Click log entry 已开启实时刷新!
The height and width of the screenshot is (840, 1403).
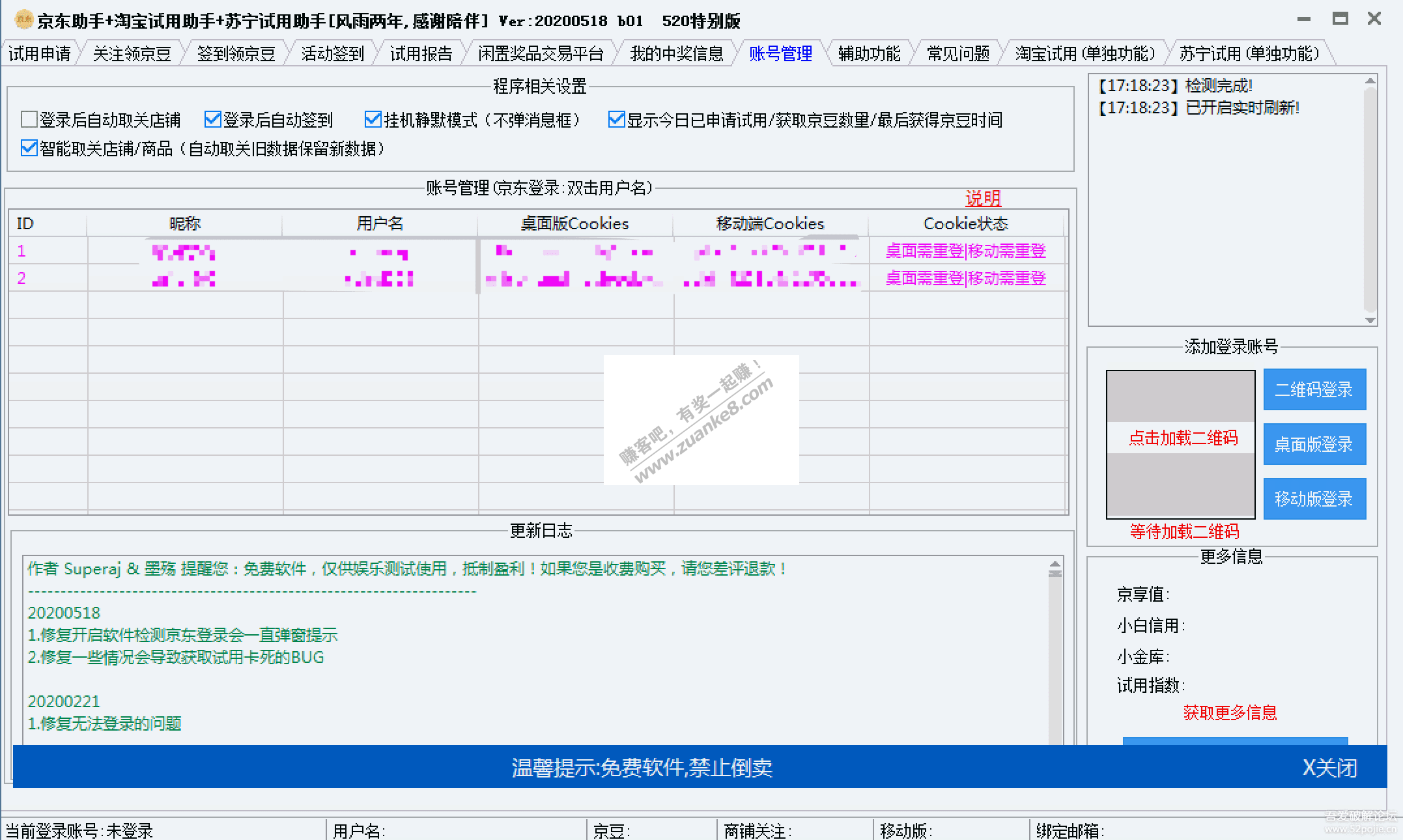click(1198, 107)
